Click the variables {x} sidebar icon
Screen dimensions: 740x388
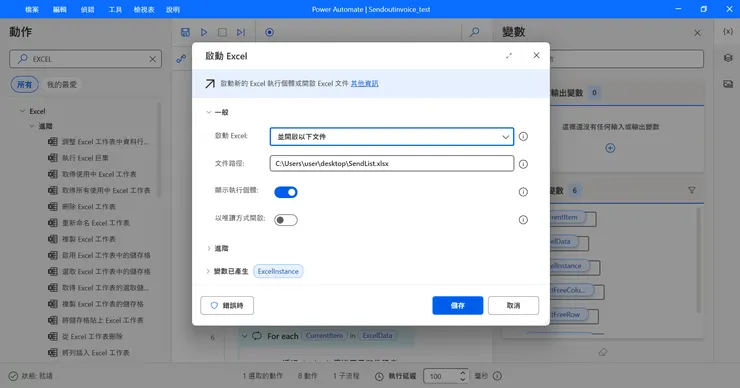(728, 32)
